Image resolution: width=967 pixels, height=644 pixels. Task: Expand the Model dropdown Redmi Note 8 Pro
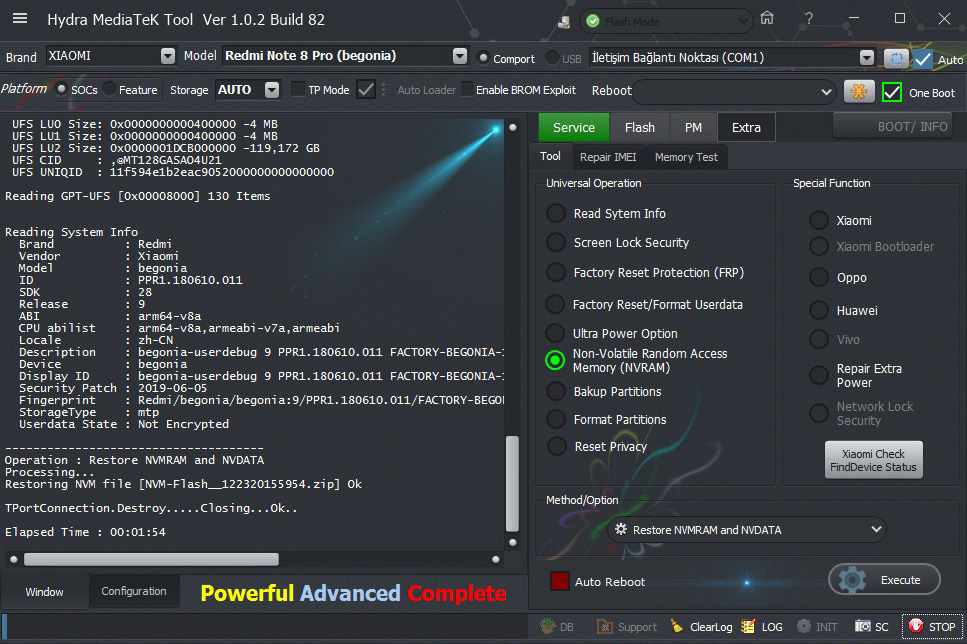click(x=459, y=56)
